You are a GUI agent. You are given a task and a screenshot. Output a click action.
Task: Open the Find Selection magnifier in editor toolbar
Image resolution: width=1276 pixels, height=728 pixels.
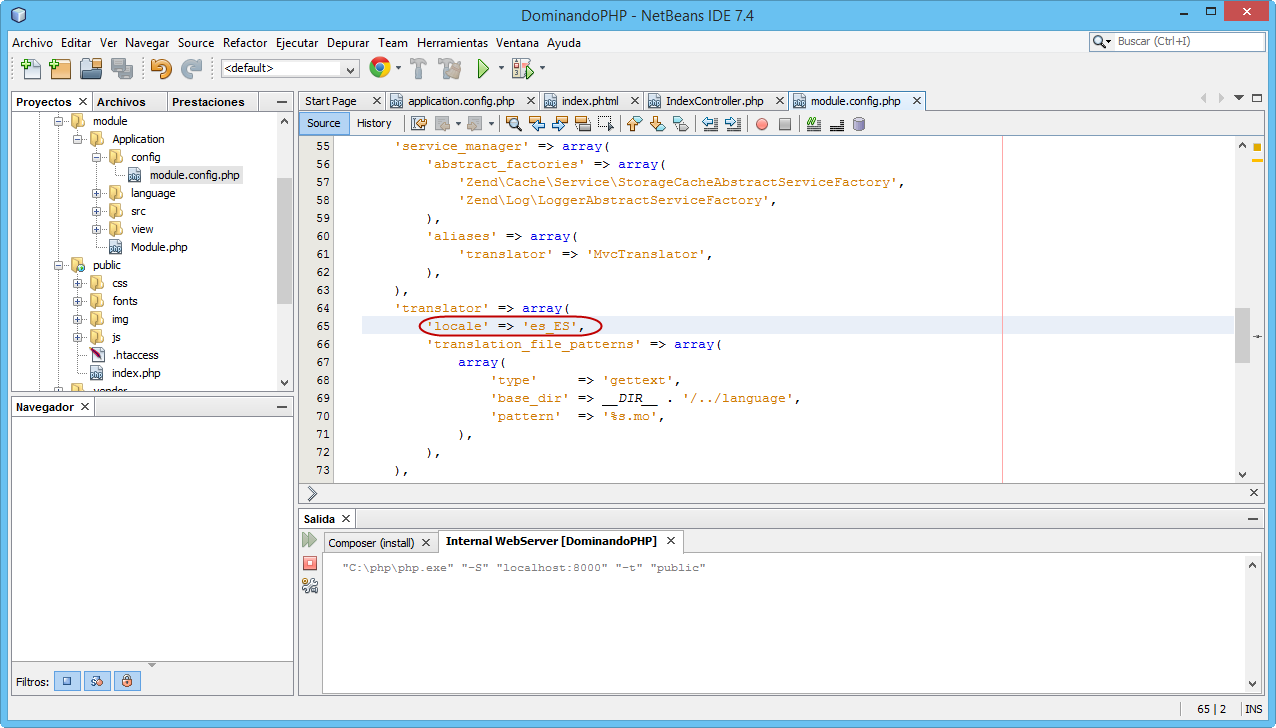514,124
